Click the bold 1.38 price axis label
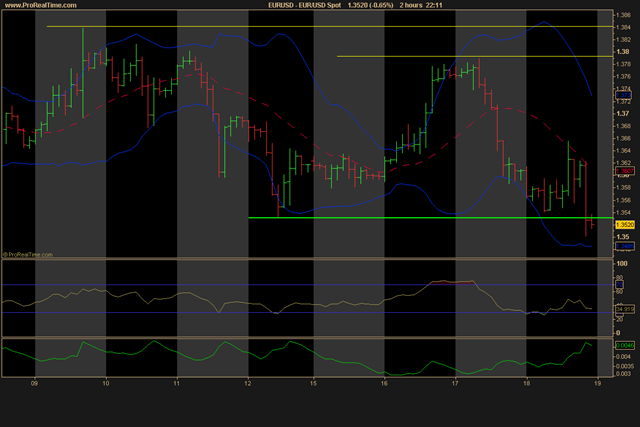The image size is (640, 427). tap(622, 52)
